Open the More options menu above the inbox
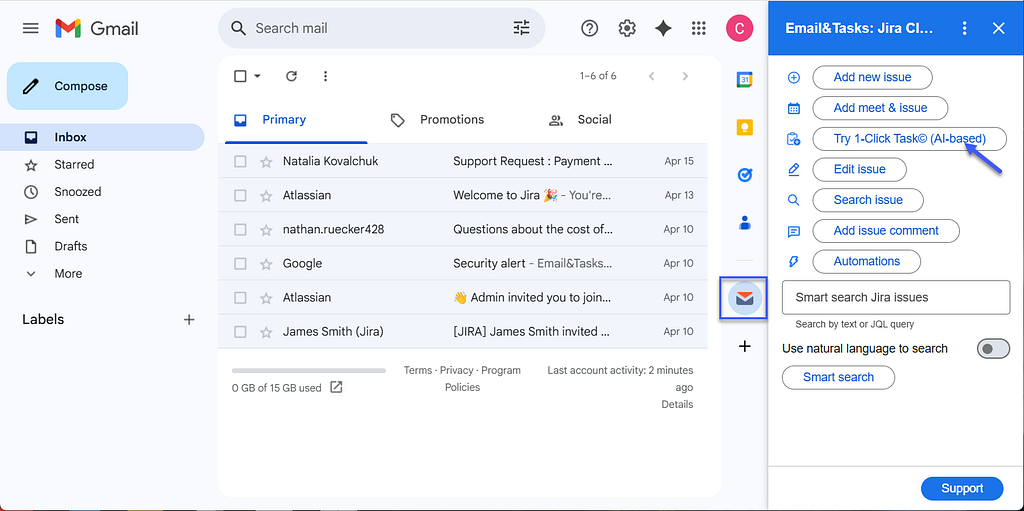Image resolution: width=1024 pixels, height=511 pixels. 325,76
